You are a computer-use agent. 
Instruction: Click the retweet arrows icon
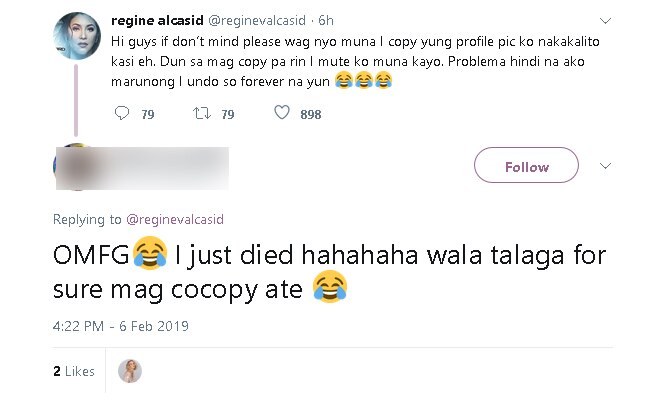click(x=202, y=113)
